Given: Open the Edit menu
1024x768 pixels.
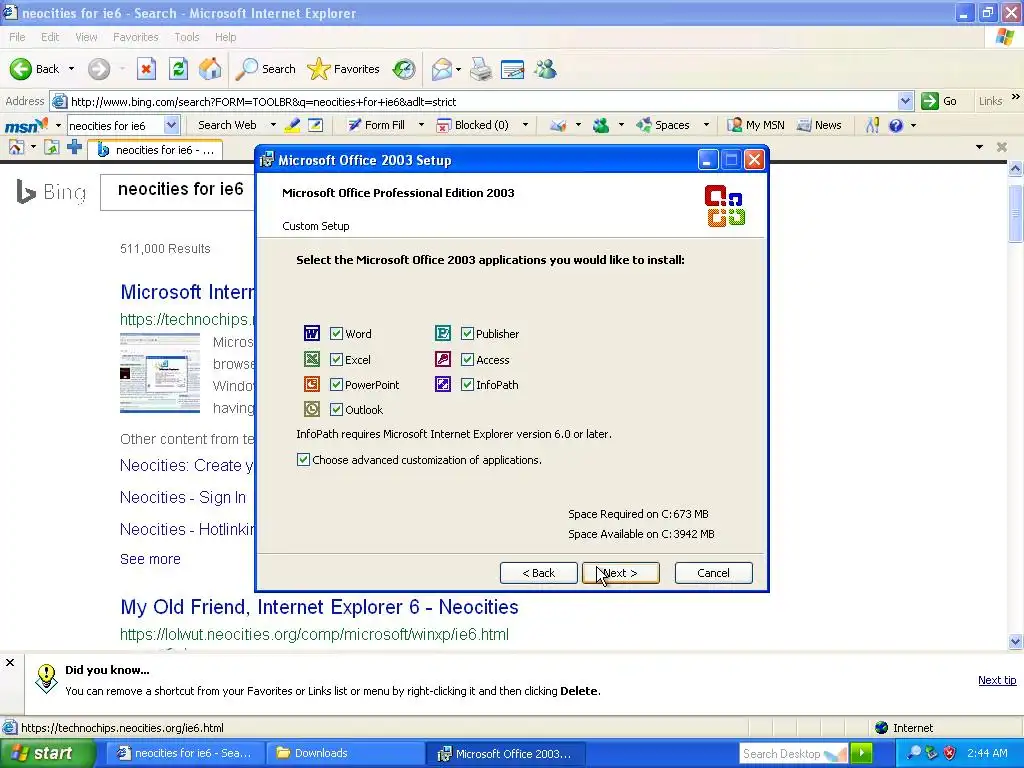Looking at the screenshot, I should (50, 37).
